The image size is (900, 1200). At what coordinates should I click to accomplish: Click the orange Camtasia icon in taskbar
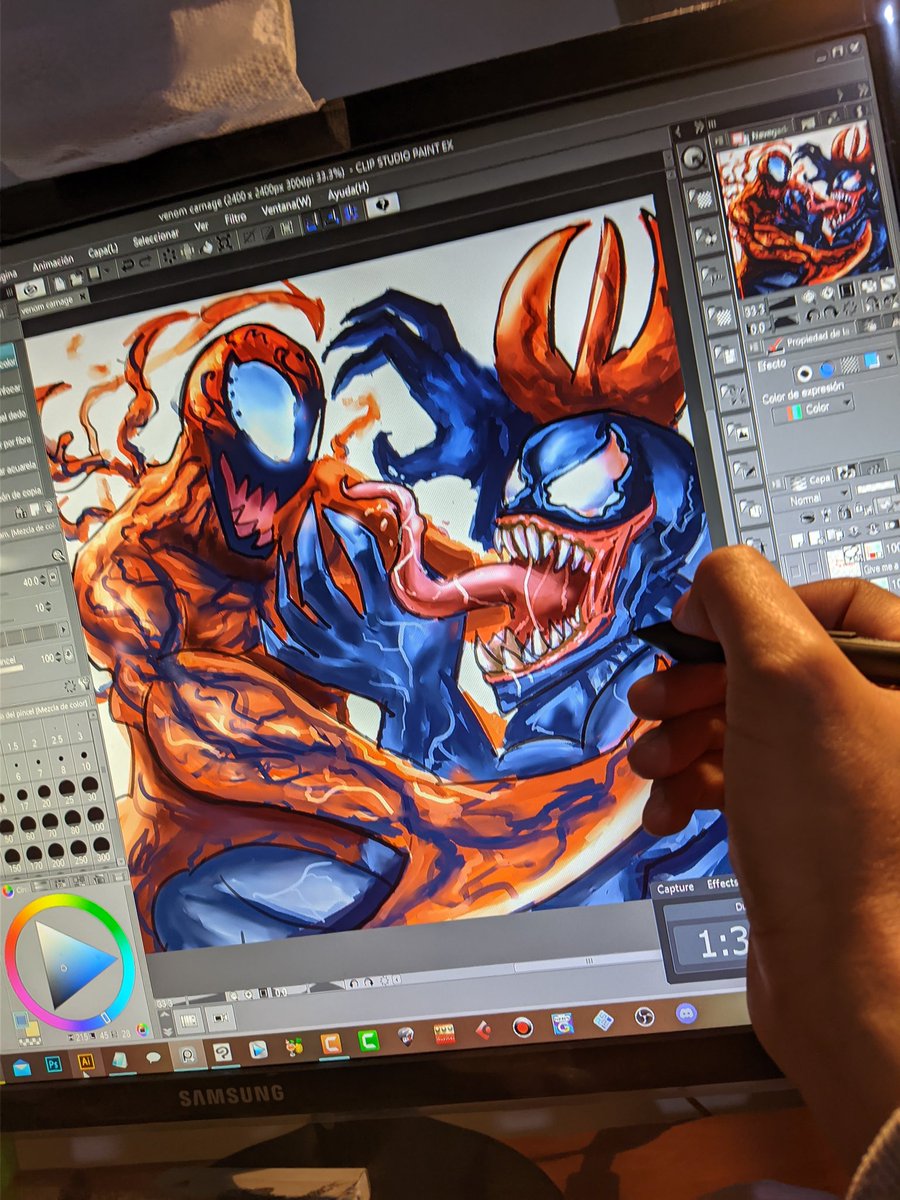[331, 1043]
